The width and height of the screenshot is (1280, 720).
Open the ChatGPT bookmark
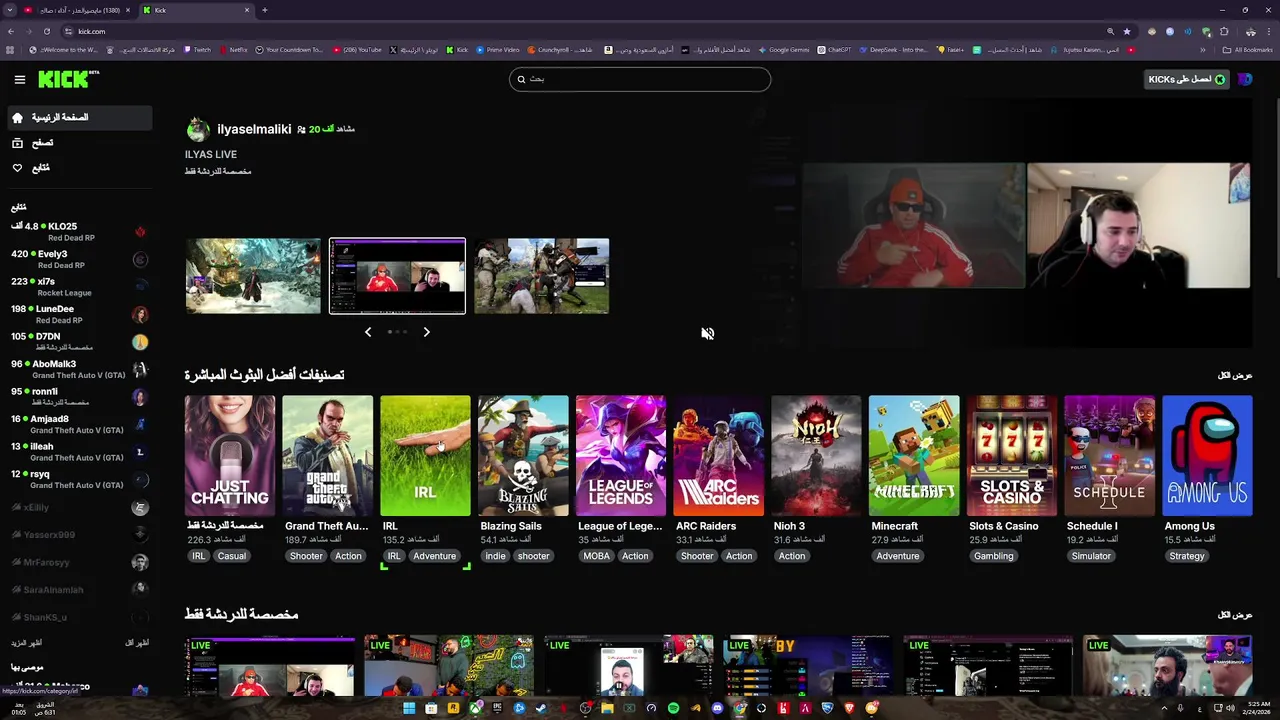point(834,49)
